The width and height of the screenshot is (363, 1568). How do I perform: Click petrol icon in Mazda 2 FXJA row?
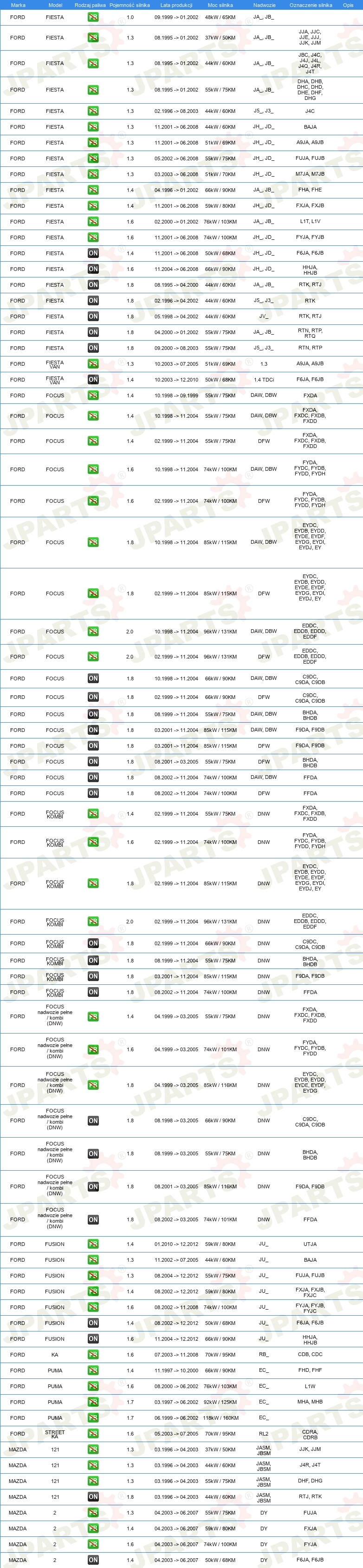coord(93,1528)
